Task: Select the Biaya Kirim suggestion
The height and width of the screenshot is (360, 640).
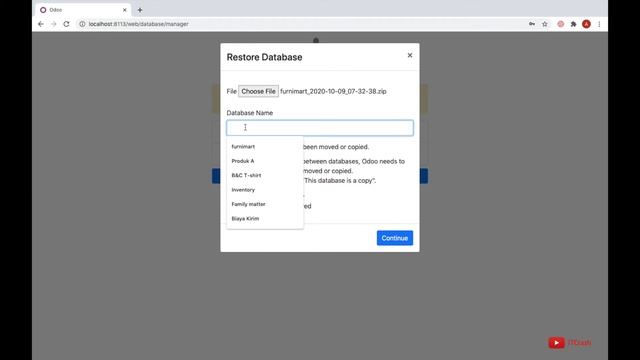Action: tap(265, 218)
